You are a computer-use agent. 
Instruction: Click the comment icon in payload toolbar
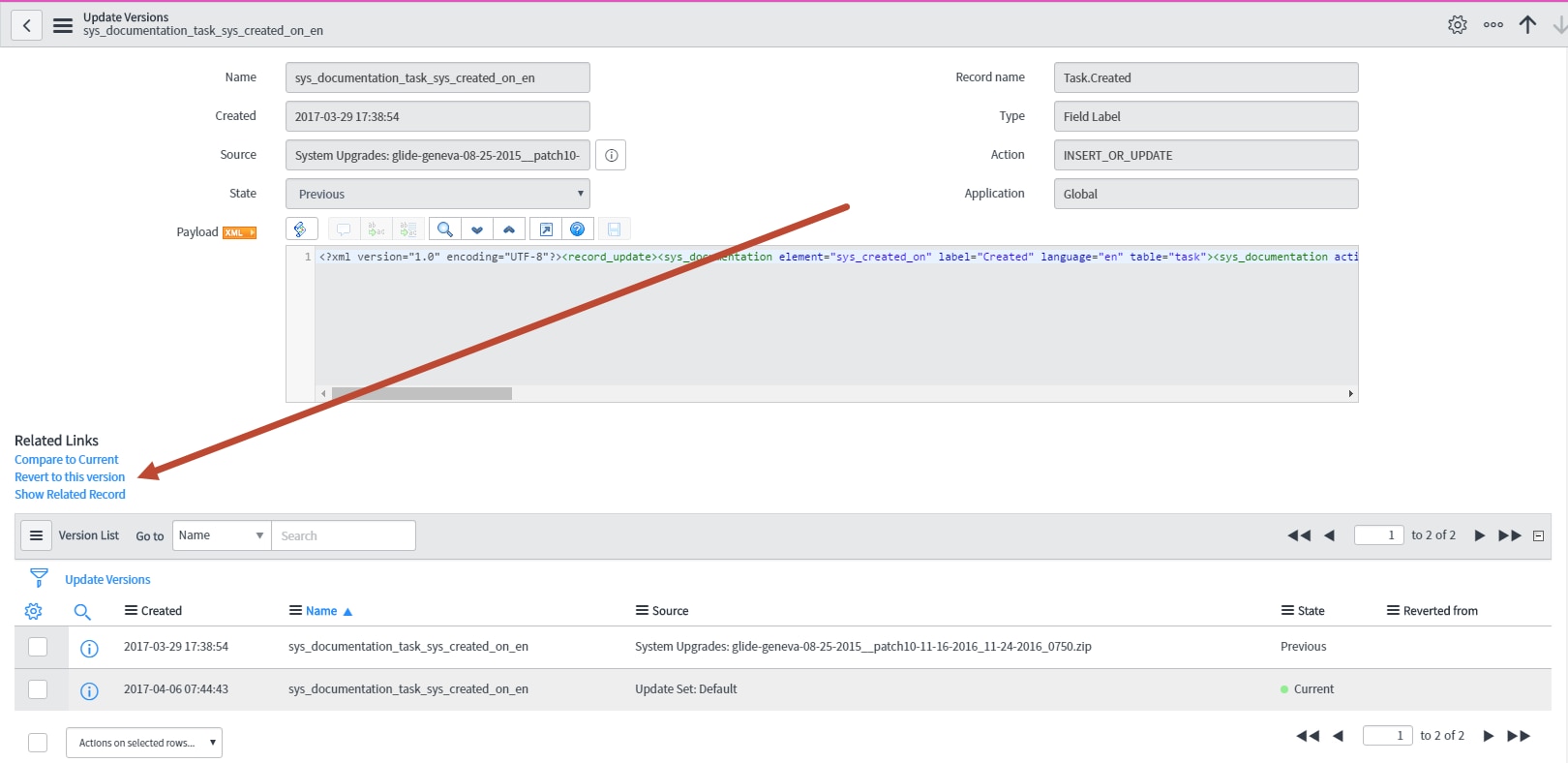(x=344, y=229)
